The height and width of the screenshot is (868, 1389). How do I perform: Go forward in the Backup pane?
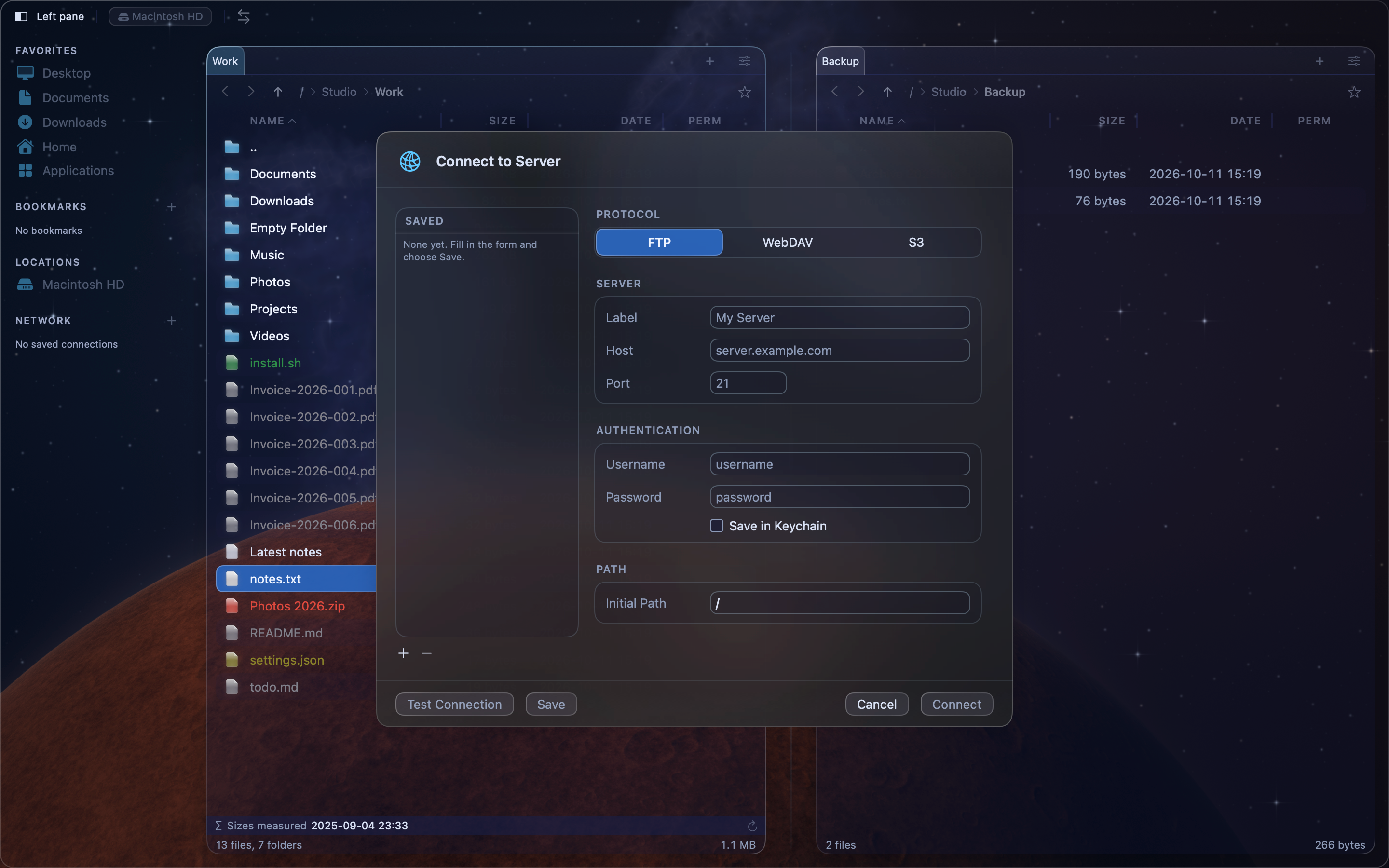[860, 92]
